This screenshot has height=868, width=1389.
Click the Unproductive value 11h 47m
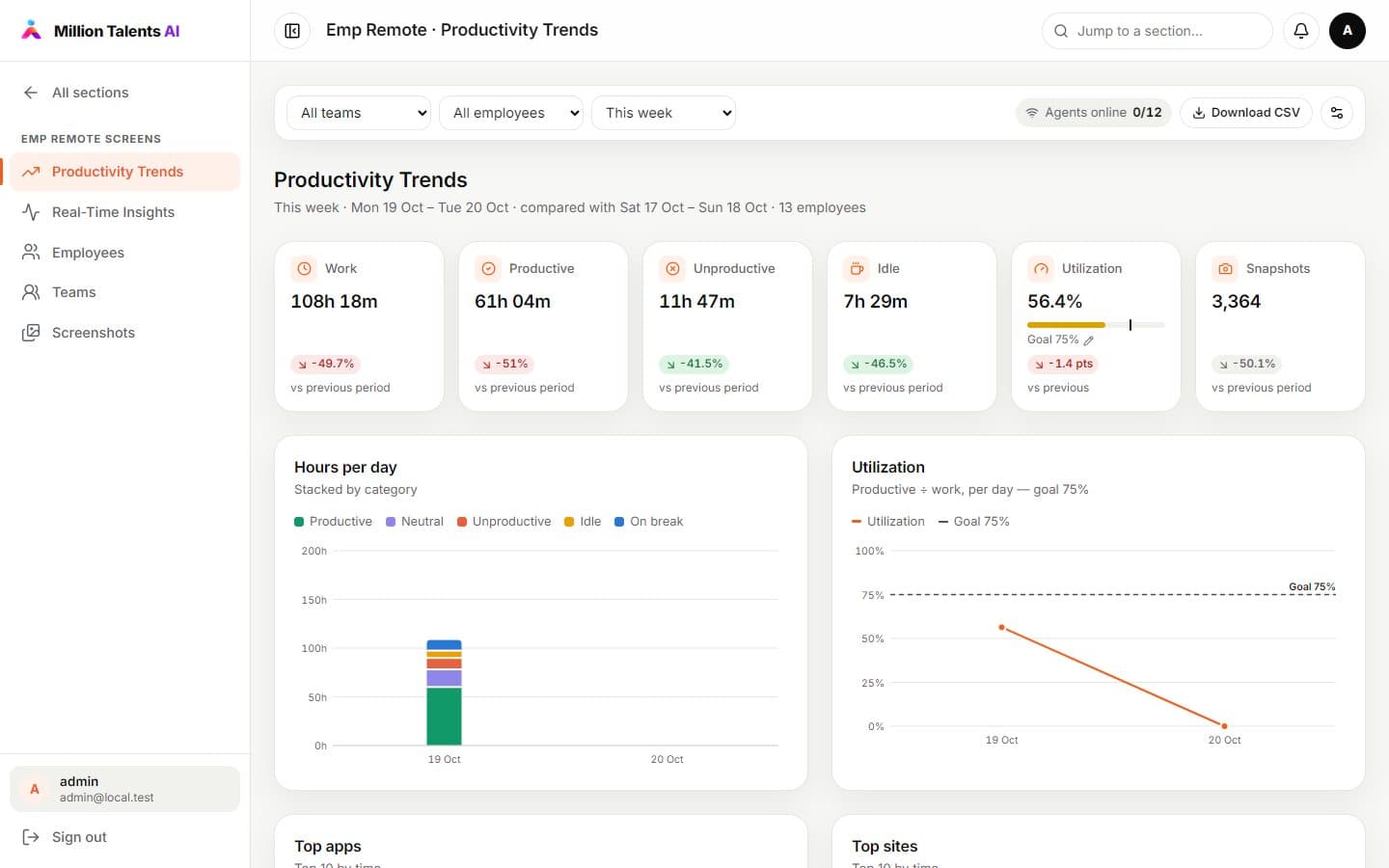click(x=696, y=302)
